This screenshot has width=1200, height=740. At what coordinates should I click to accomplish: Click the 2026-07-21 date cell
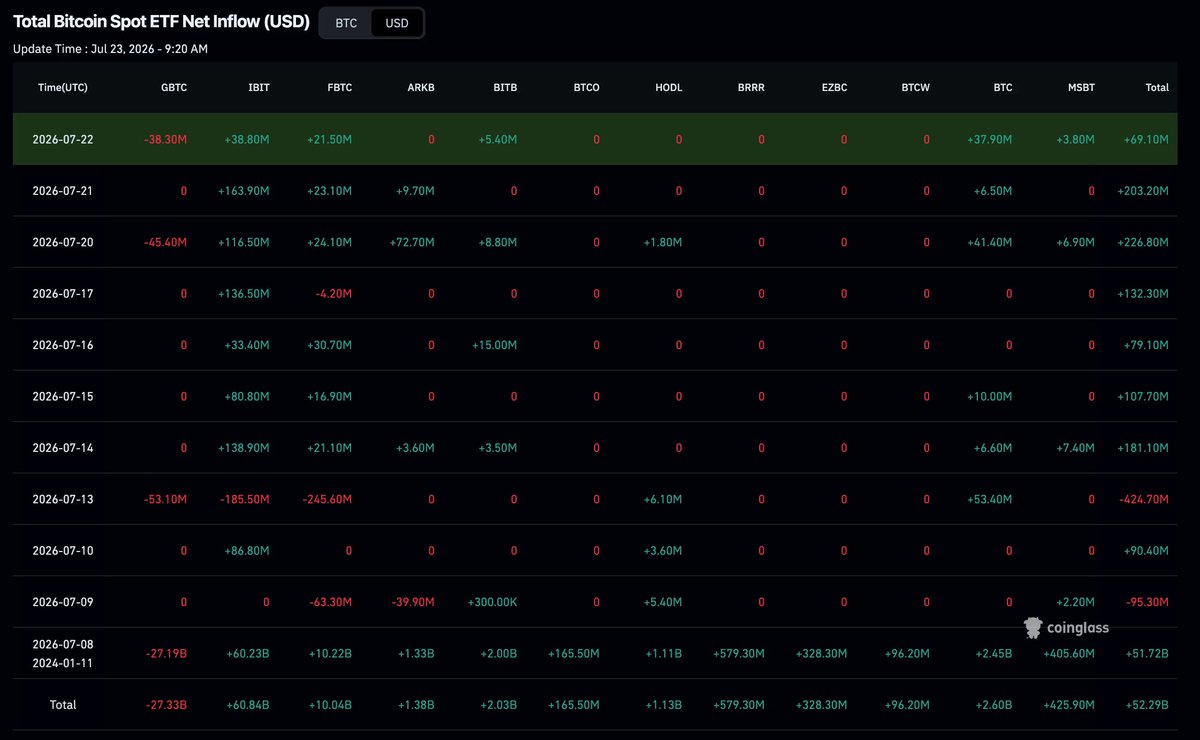[x=63, y=190]
